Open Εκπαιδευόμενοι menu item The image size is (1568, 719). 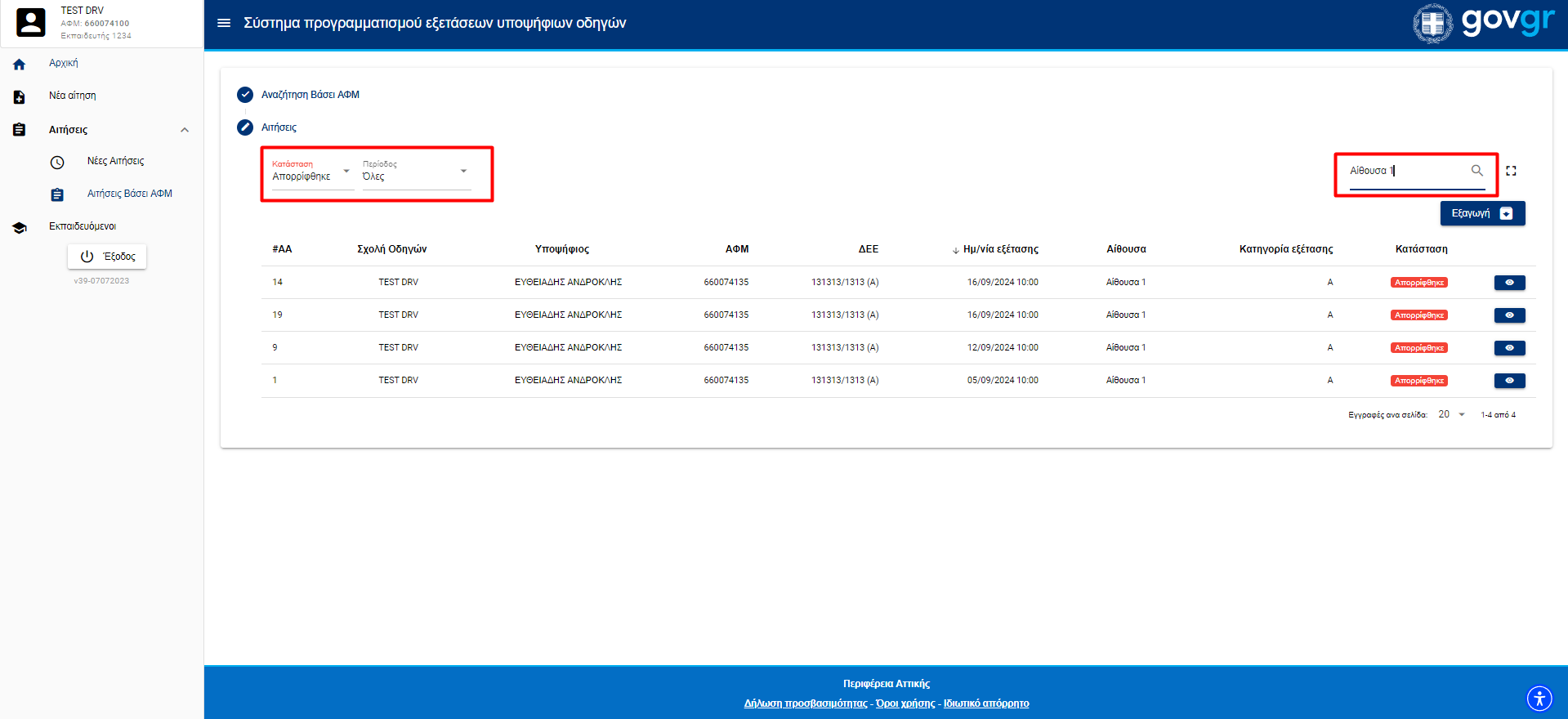point(83,226)
